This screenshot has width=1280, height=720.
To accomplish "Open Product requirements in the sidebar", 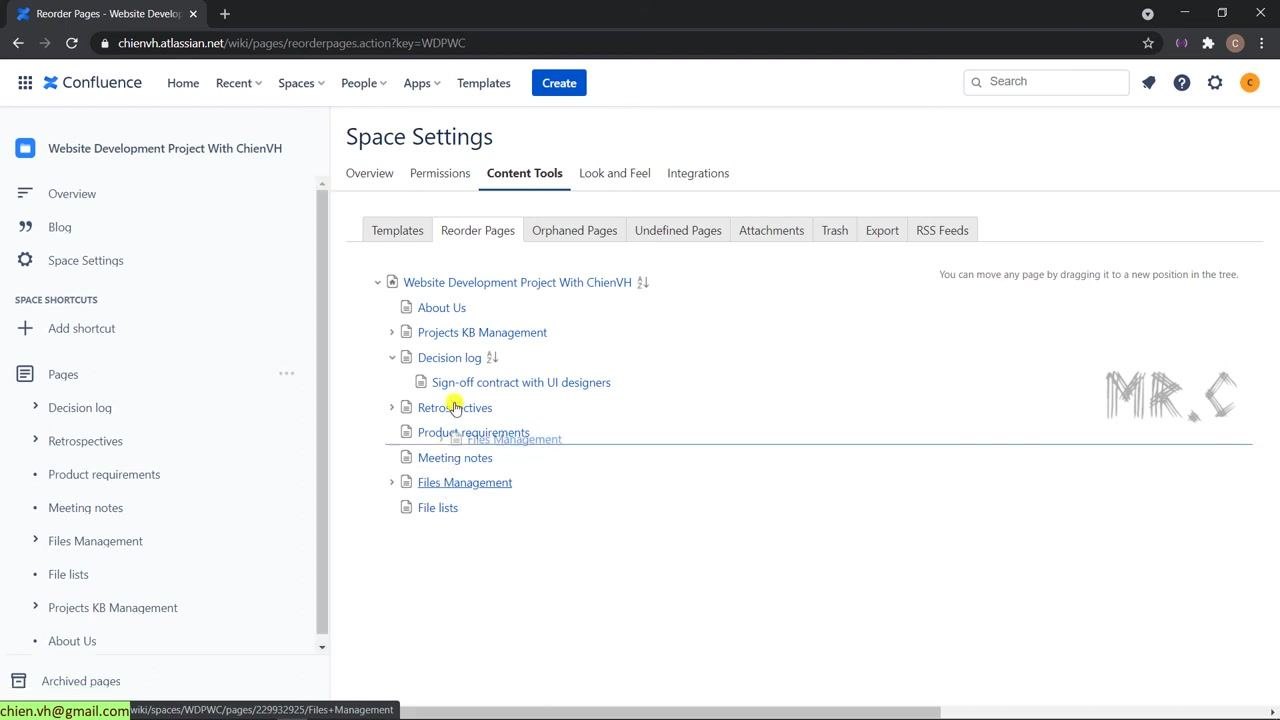I will coord(104,474).
